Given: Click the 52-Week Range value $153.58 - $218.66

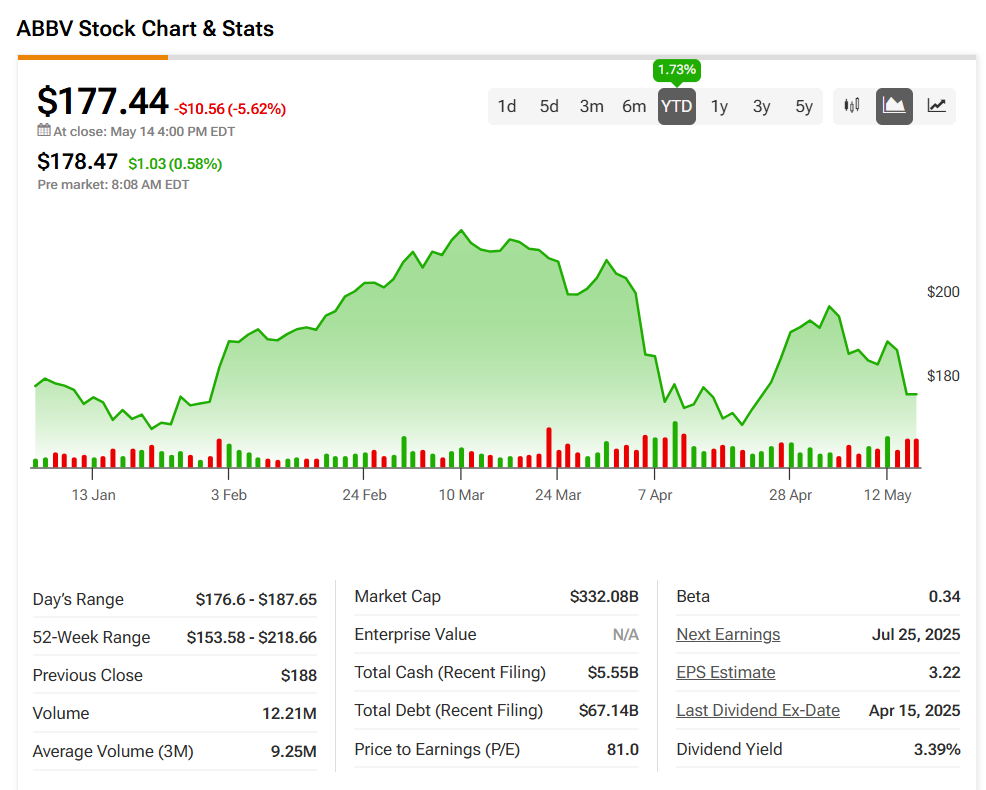Looking at the screenshot, I should pos(252,637).
